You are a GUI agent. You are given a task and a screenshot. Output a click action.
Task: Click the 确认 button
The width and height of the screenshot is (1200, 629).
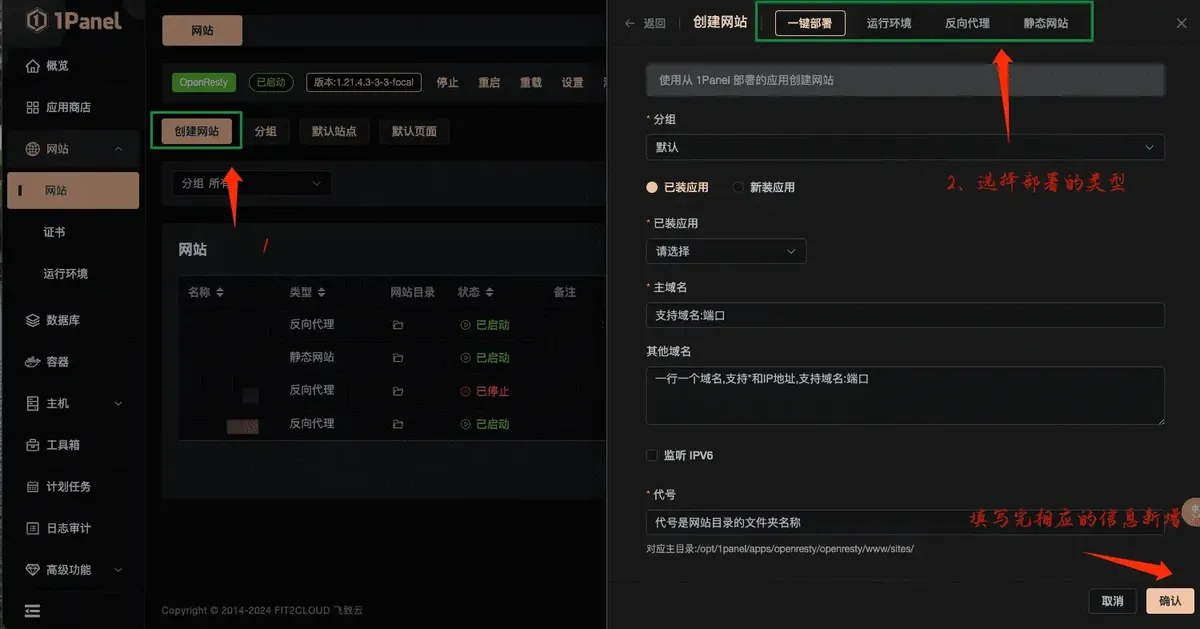coord(1169,601)
